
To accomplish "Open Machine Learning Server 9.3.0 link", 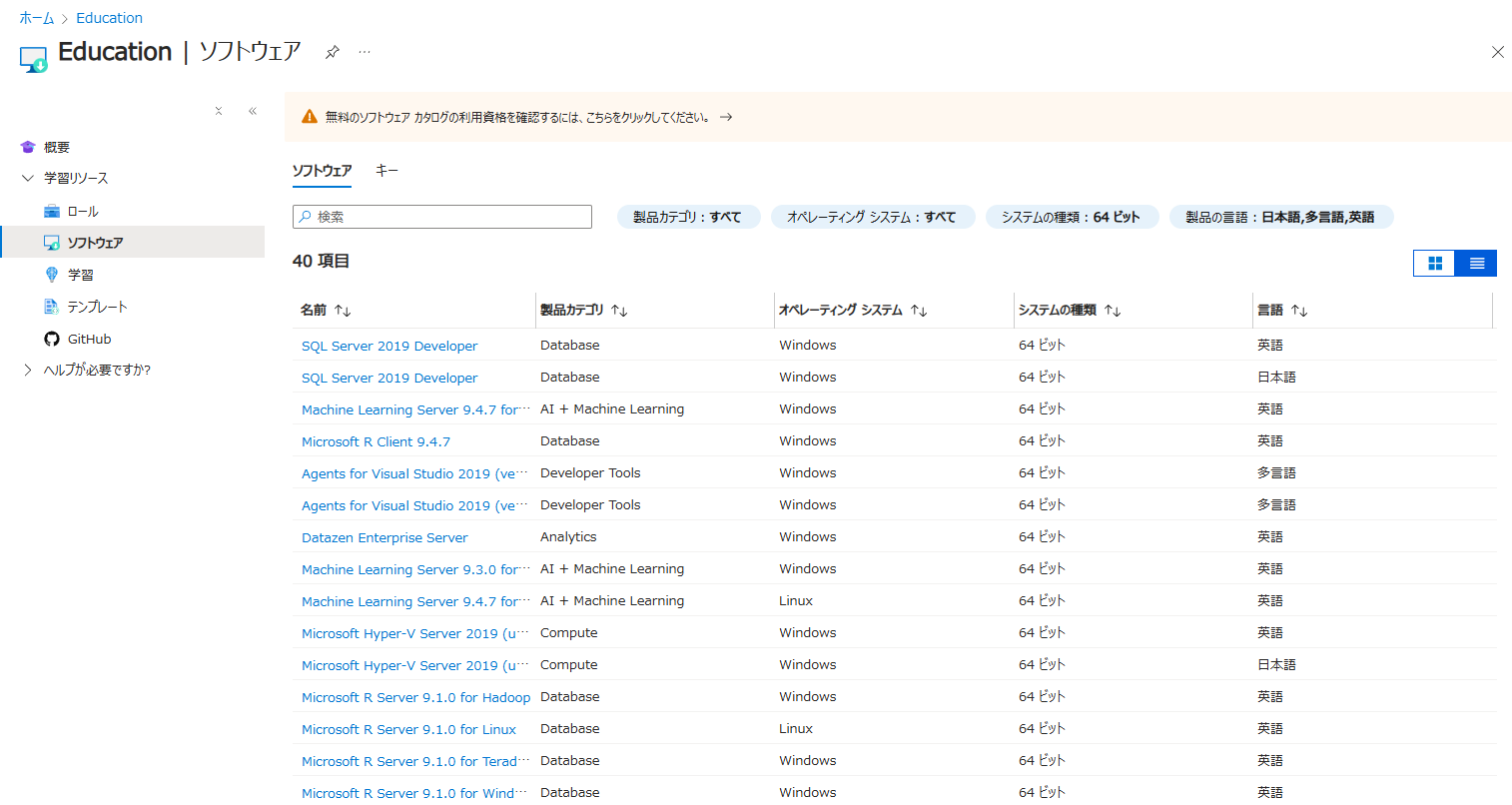I will point(415,569).
